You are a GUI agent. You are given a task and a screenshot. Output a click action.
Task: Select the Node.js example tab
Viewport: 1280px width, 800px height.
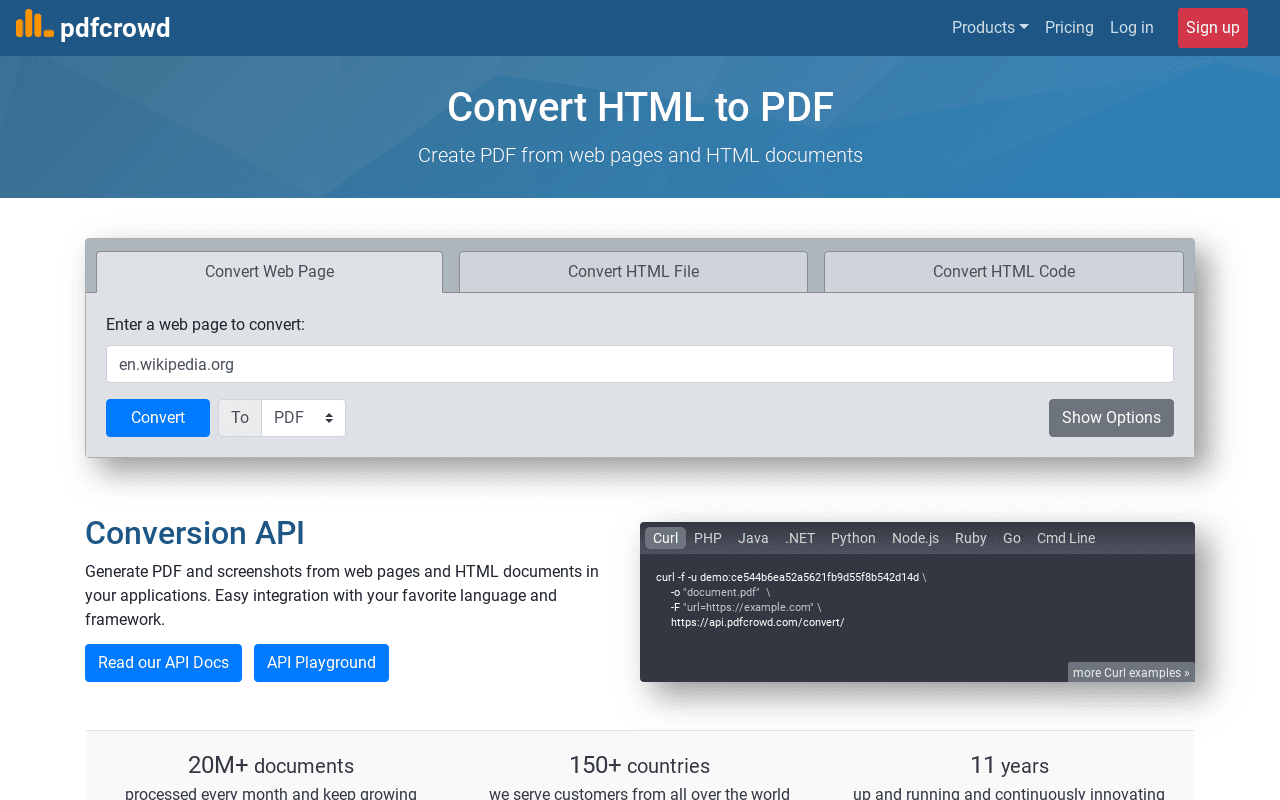point(914,538)
